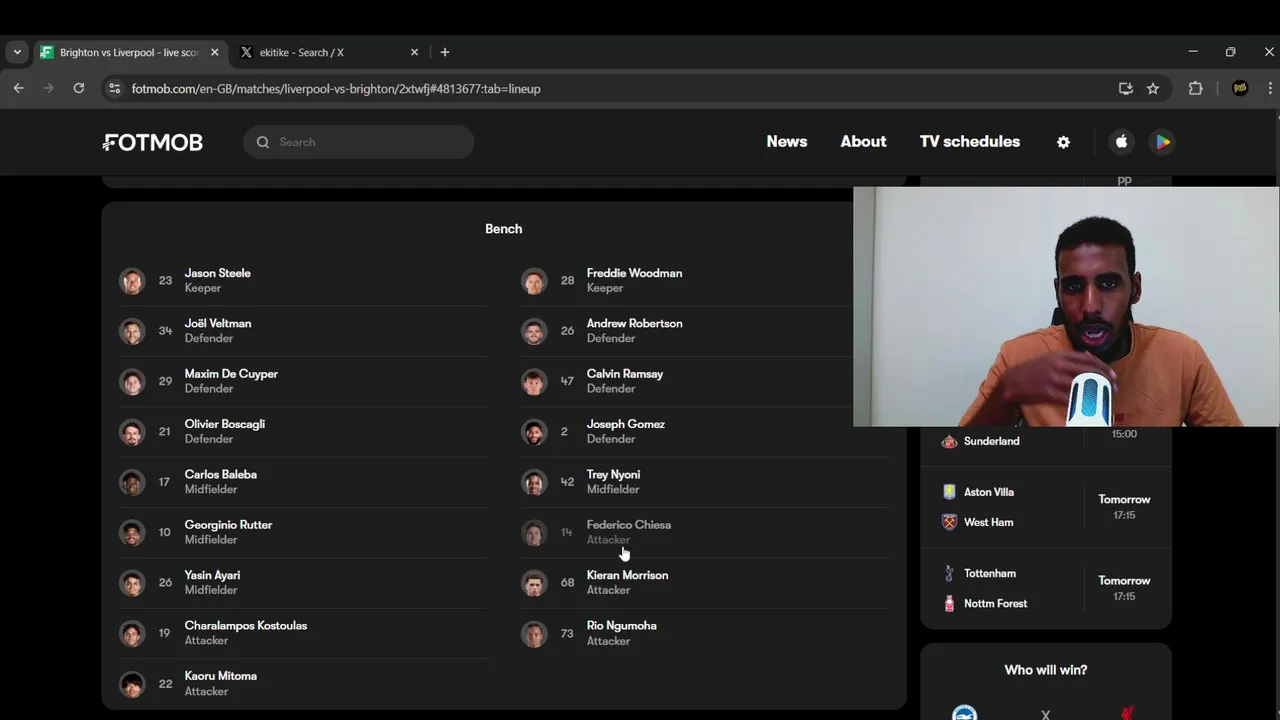Screen dimensions: 1280x720
Task: Click the FotMob search field
Action: pyautogui.click(x=358, y=142)
